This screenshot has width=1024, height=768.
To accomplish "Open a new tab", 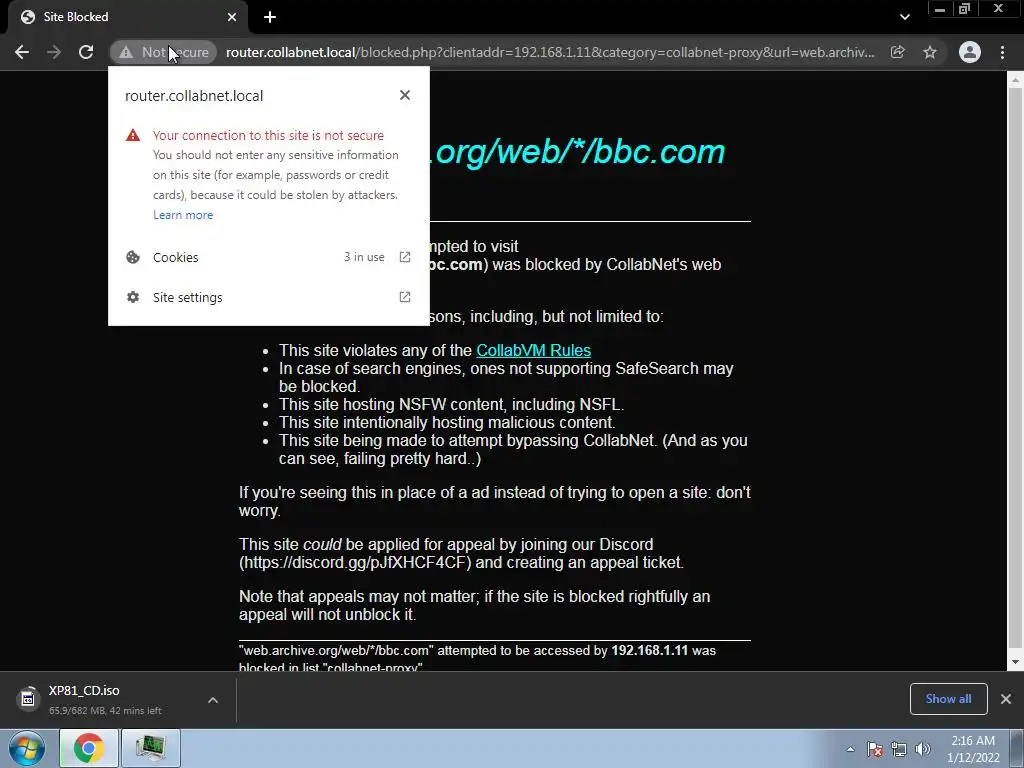I will pyautogui.click(x=270, y=17).
